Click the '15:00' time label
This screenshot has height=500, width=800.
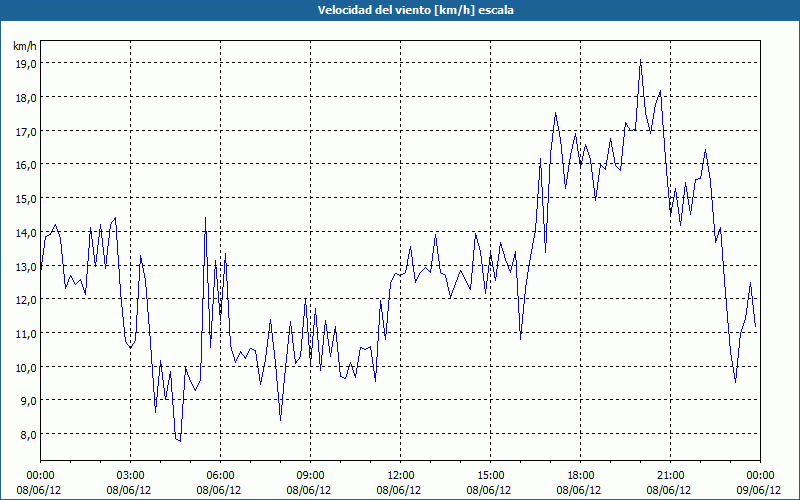pos(490,476)
